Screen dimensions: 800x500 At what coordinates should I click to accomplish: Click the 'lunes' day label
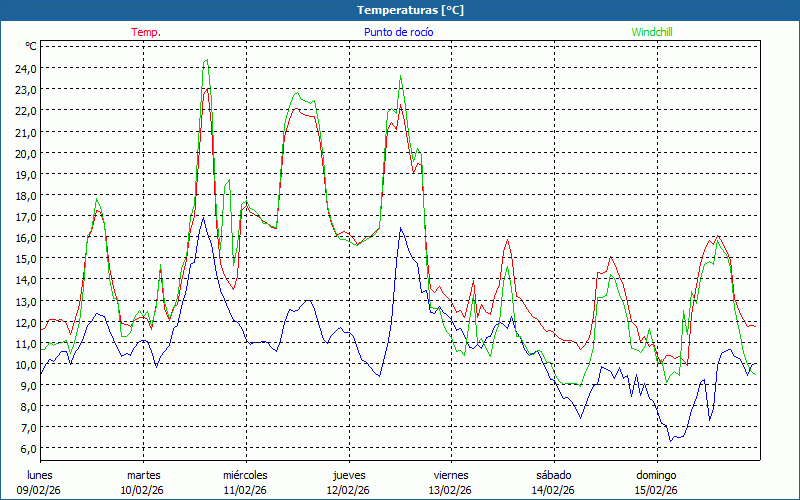click(40, 475)
